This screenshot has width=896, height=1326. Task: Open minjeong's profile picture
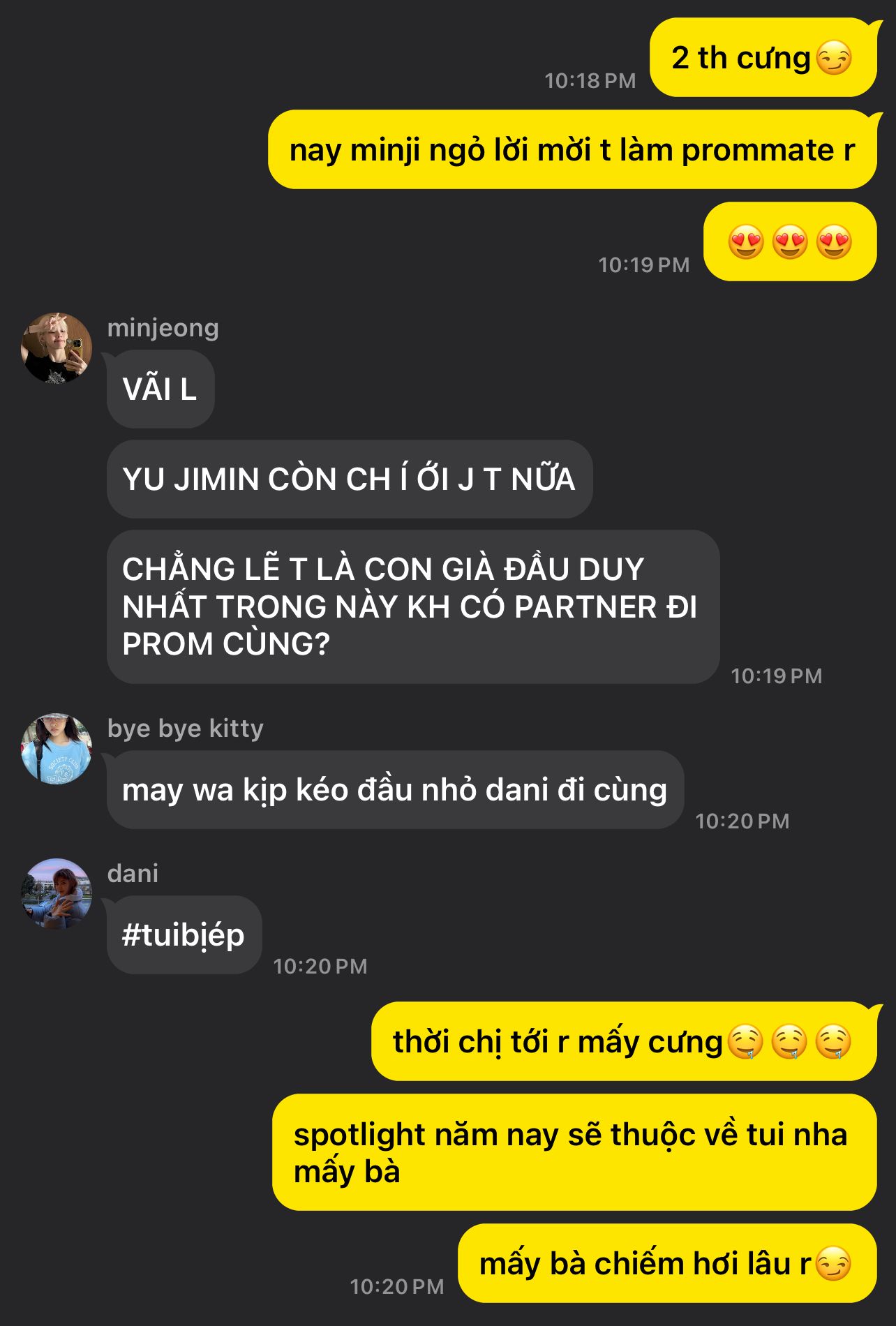point(57,348)
